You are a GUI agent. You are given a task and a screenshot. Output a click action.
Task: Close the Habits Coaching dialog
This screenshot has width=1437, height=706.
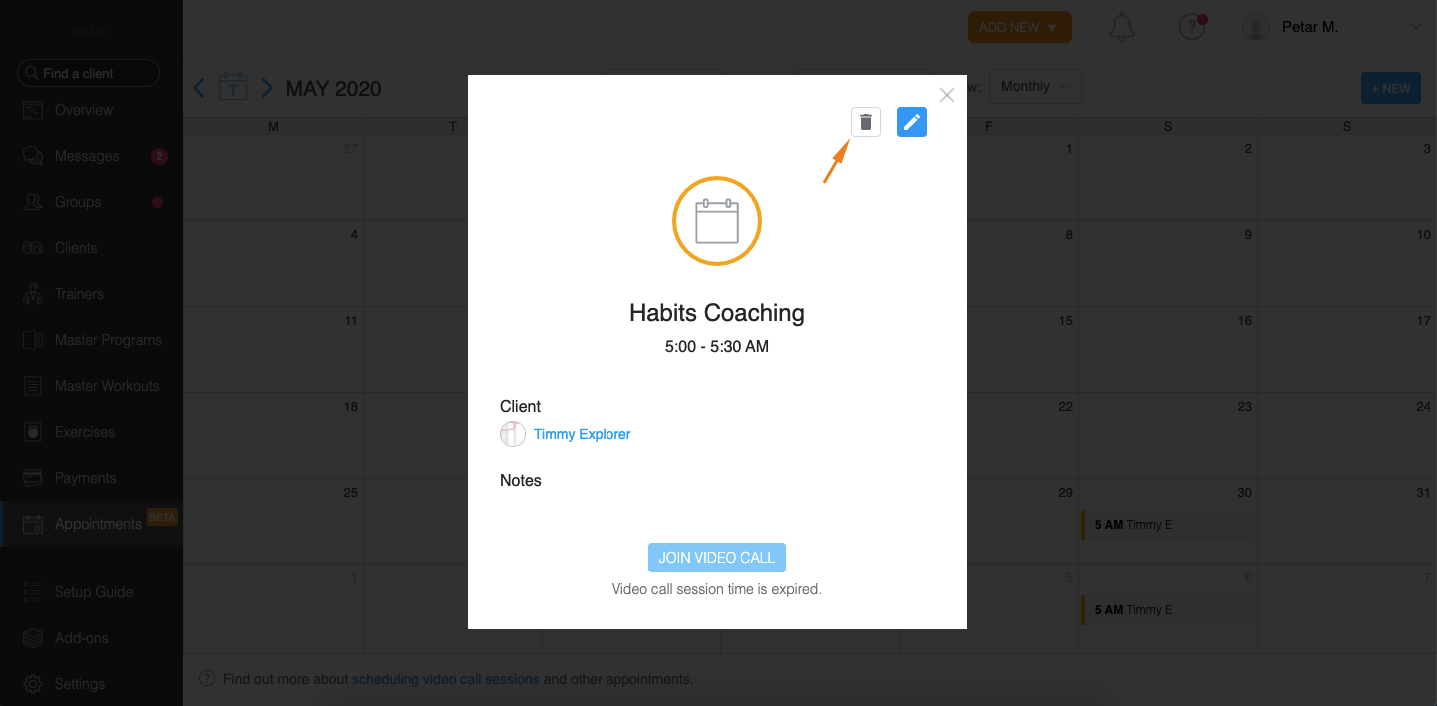tap(947, 95)
